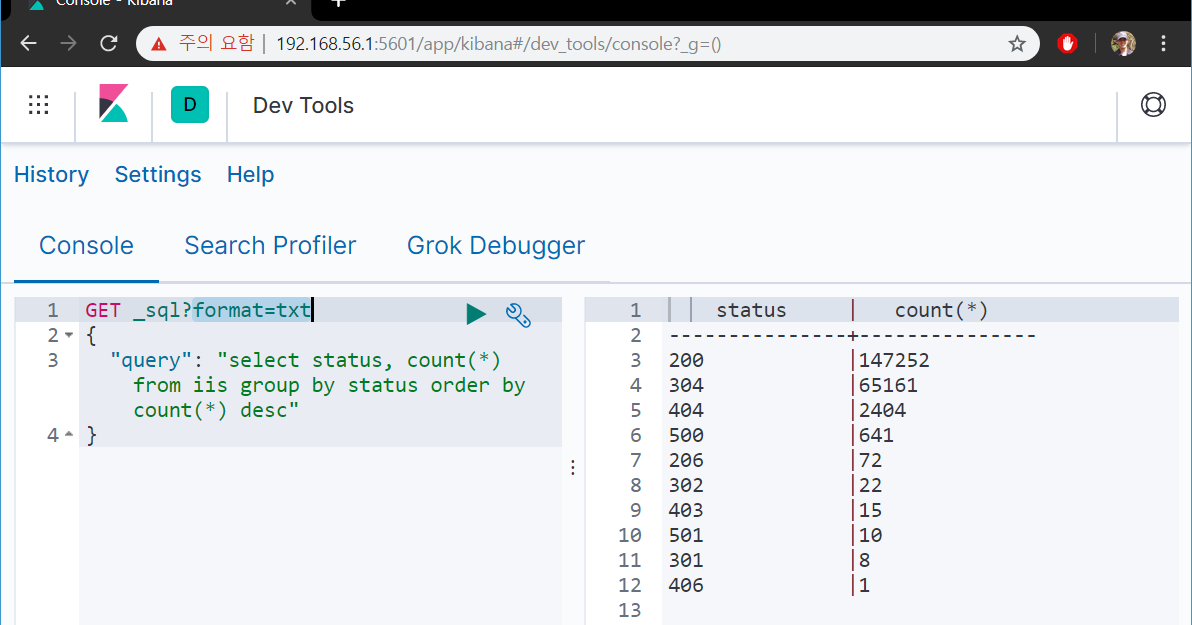Image resolution: width=1192 pixels, height=625 pixels.
Task: Click the browser profile avatar
Action: [x=1122, y=43]
